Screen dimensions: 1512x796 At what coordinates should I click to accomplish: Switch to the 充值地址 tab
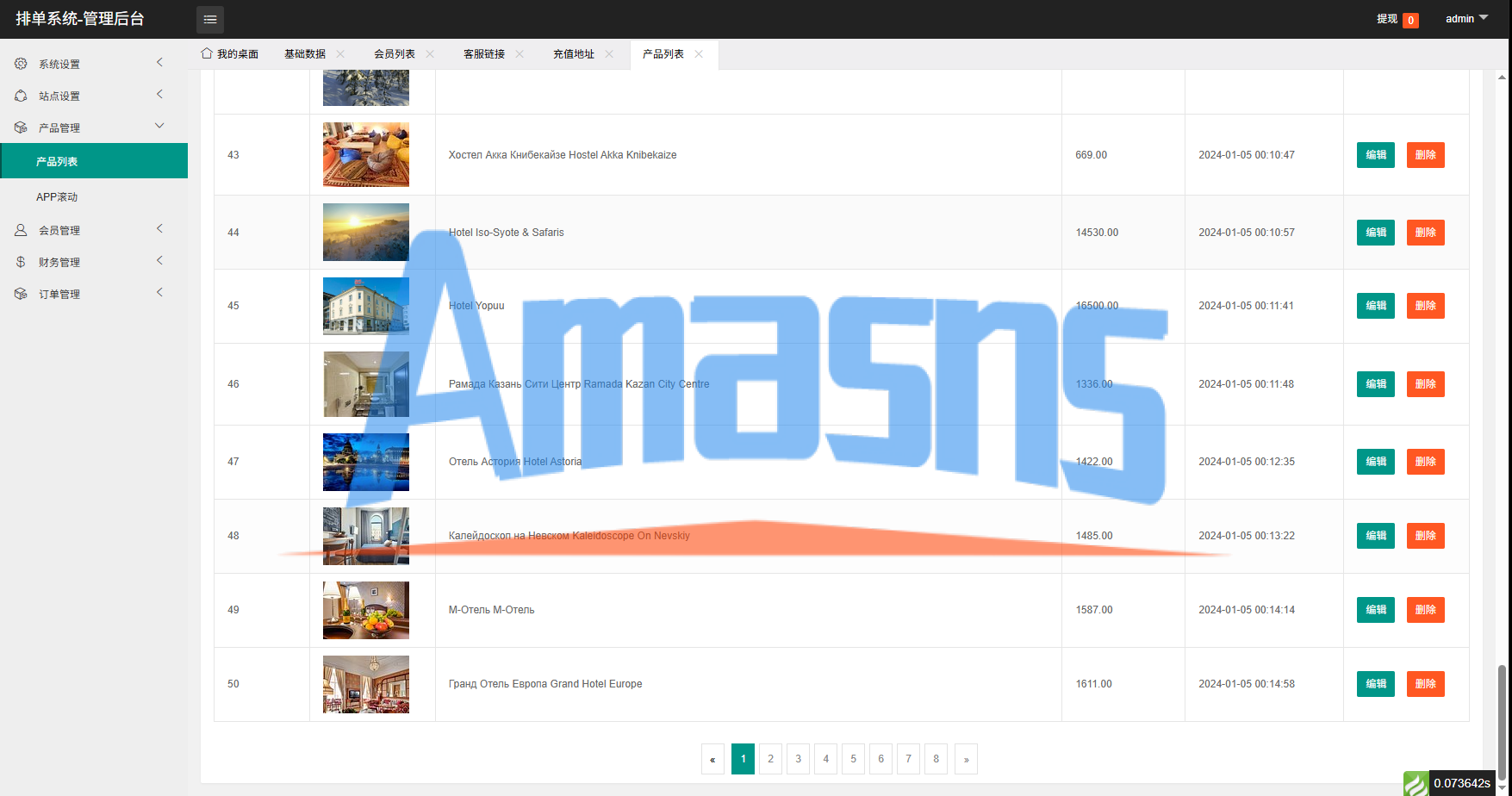[574, 53]
